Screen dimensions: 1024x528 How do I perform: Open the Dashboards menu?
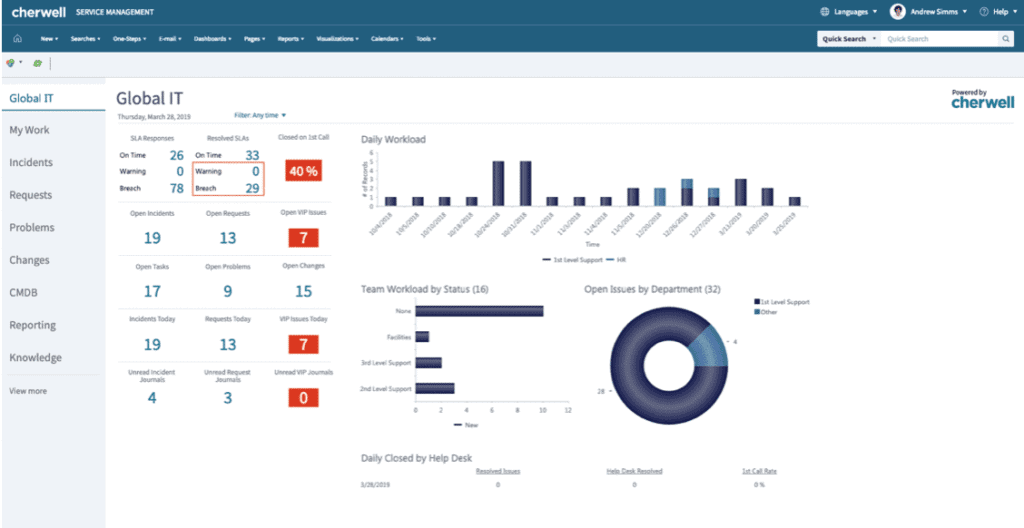point(213,39)
